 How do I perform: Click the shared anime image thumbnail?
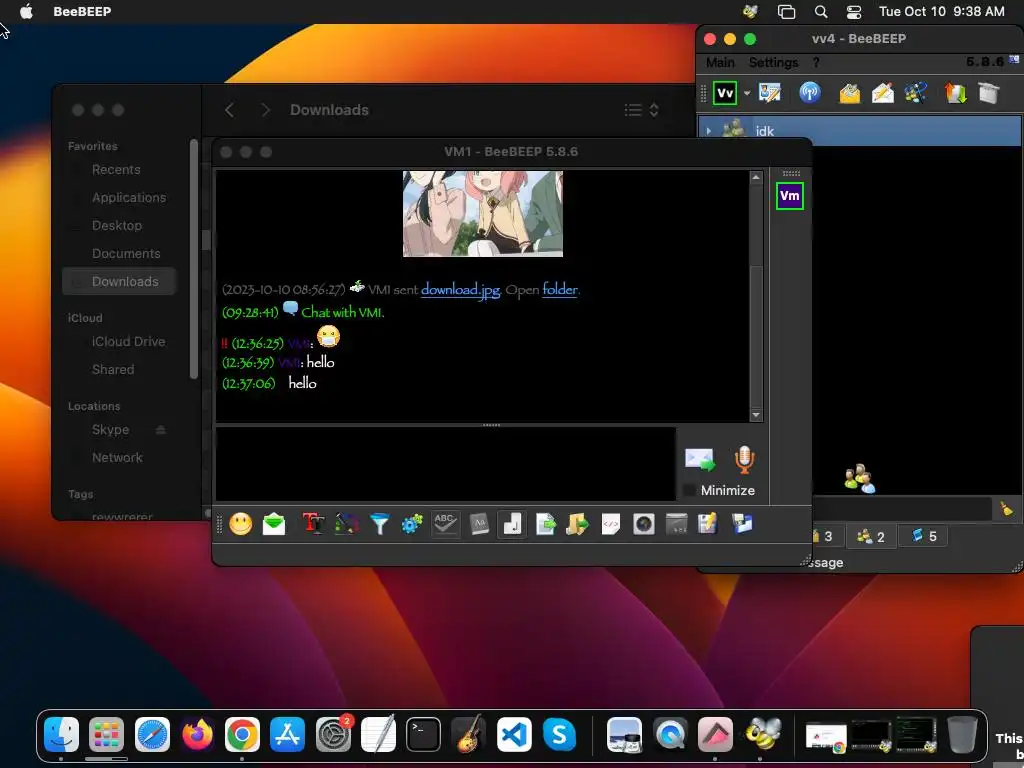[483, 214]
